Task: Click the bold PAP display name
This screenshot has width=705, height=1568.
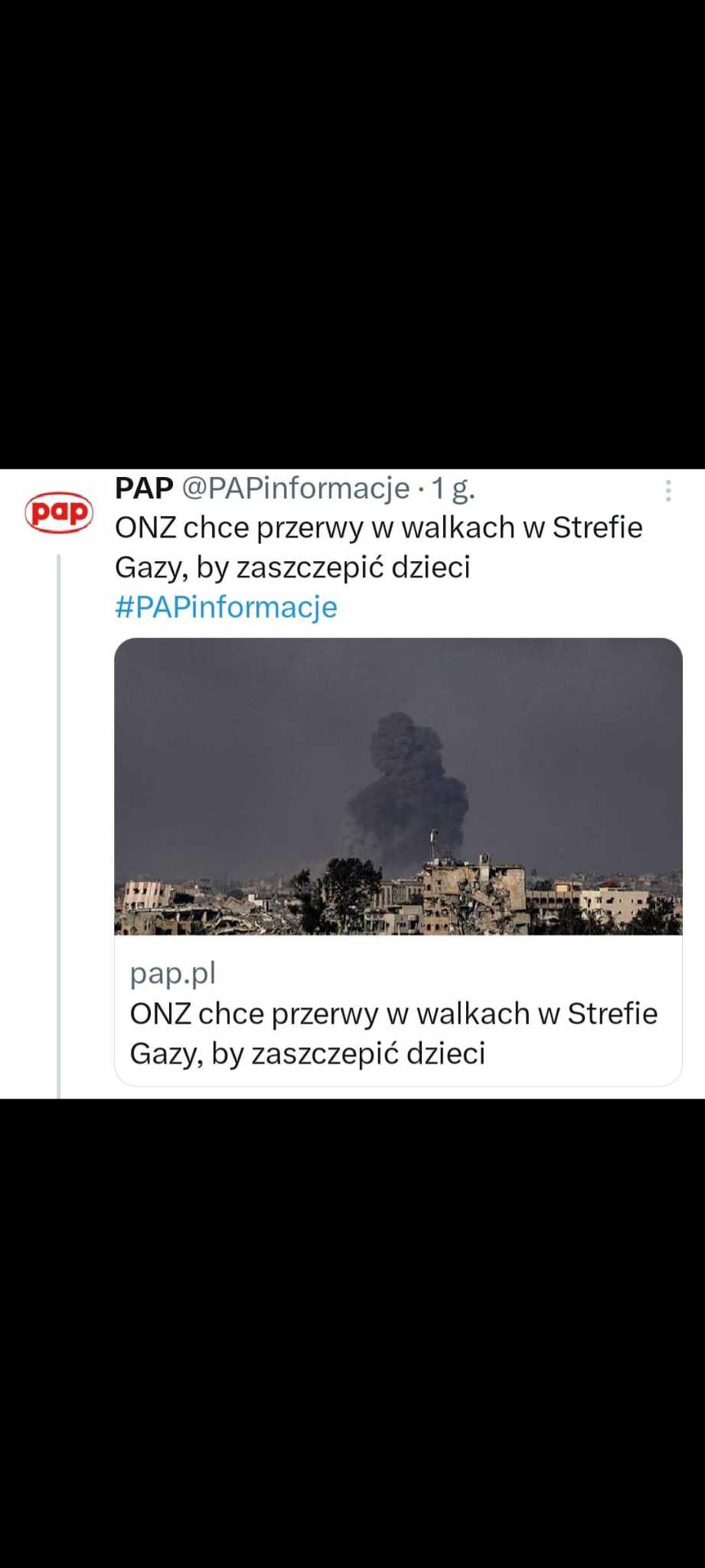Action: (x=144, y=488)
